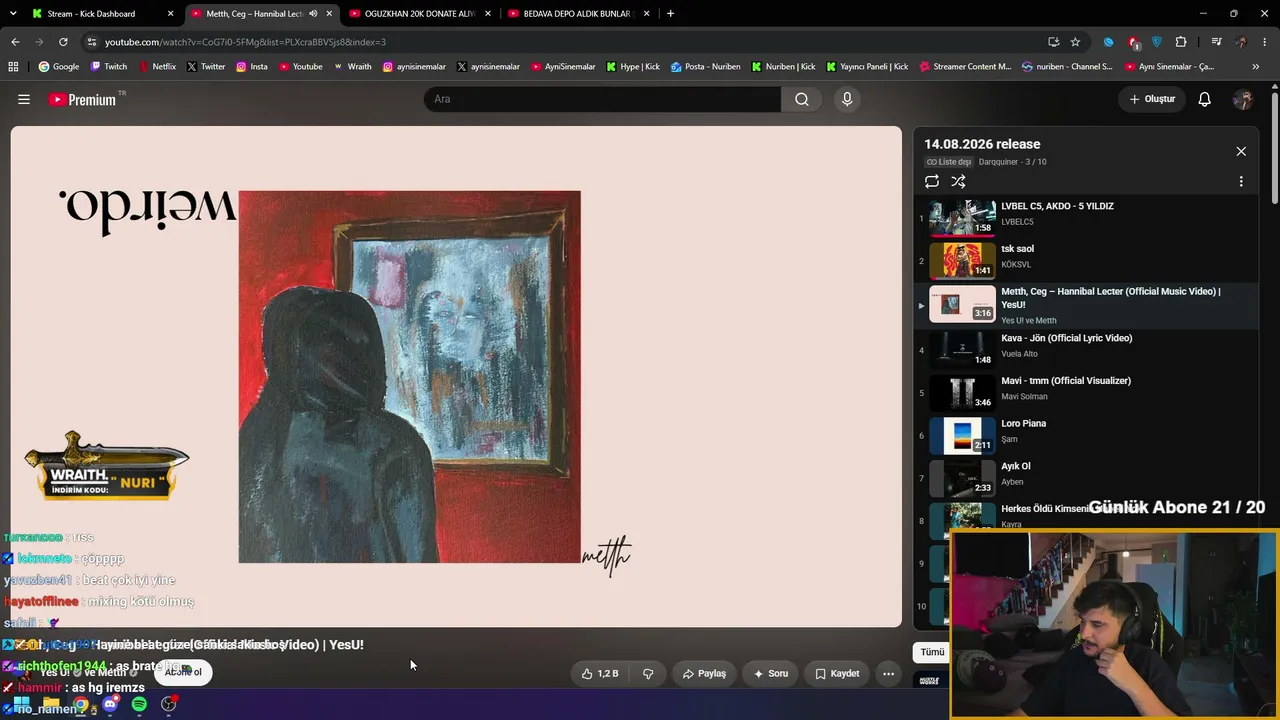Open Chrome from the taskbar
This screenshot has height=720, width=1280.
(80, 704)
